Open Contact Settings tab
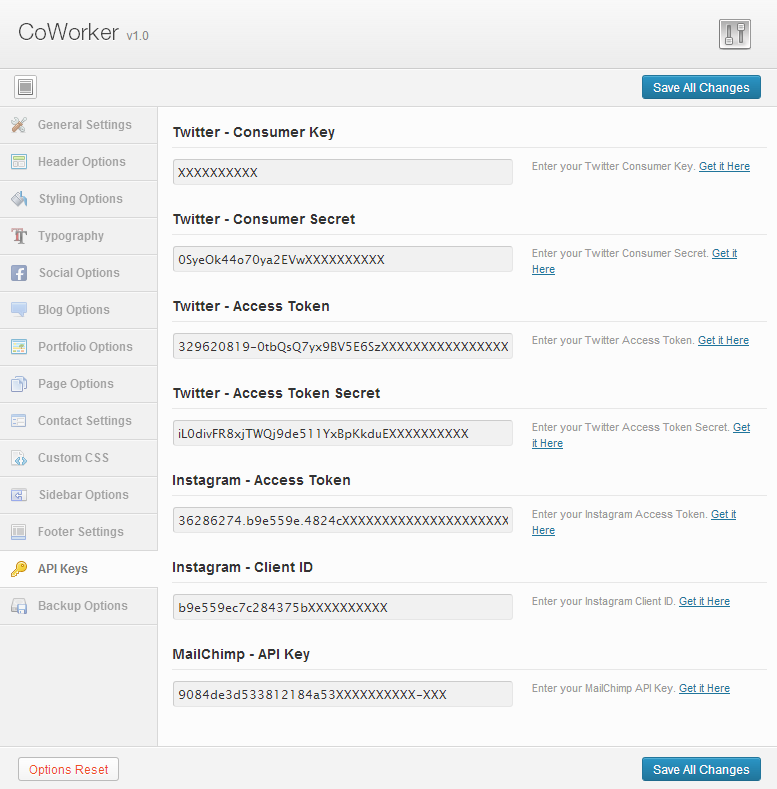 tap(79, 421)
